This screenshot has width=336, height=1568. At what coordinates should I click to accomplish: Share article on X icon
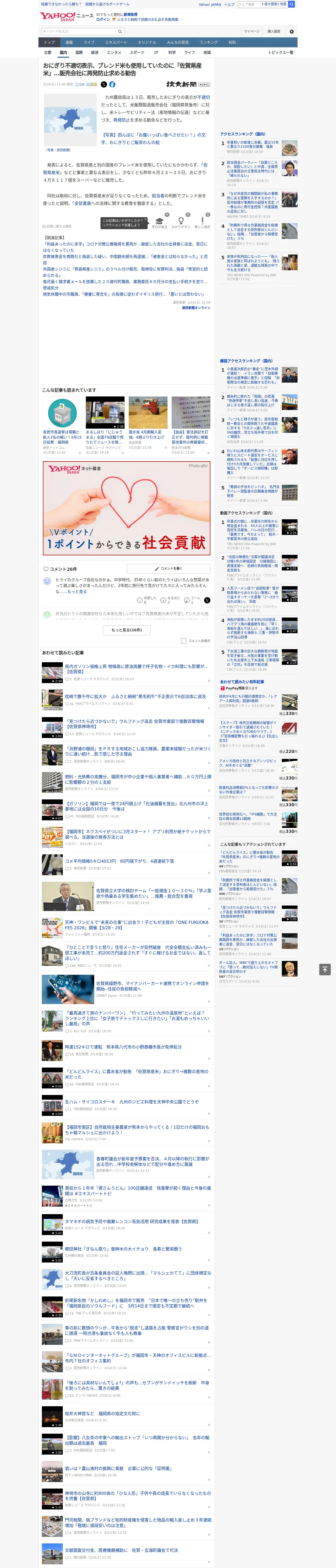tap(104, 85)
